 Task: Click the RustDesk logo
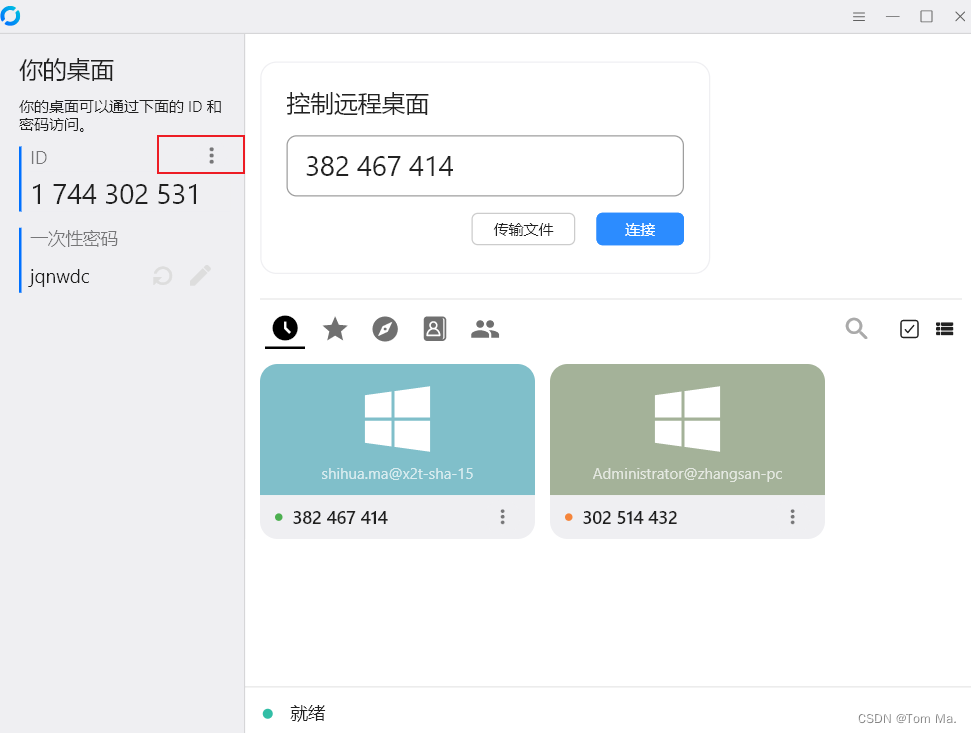pos(12,15)
